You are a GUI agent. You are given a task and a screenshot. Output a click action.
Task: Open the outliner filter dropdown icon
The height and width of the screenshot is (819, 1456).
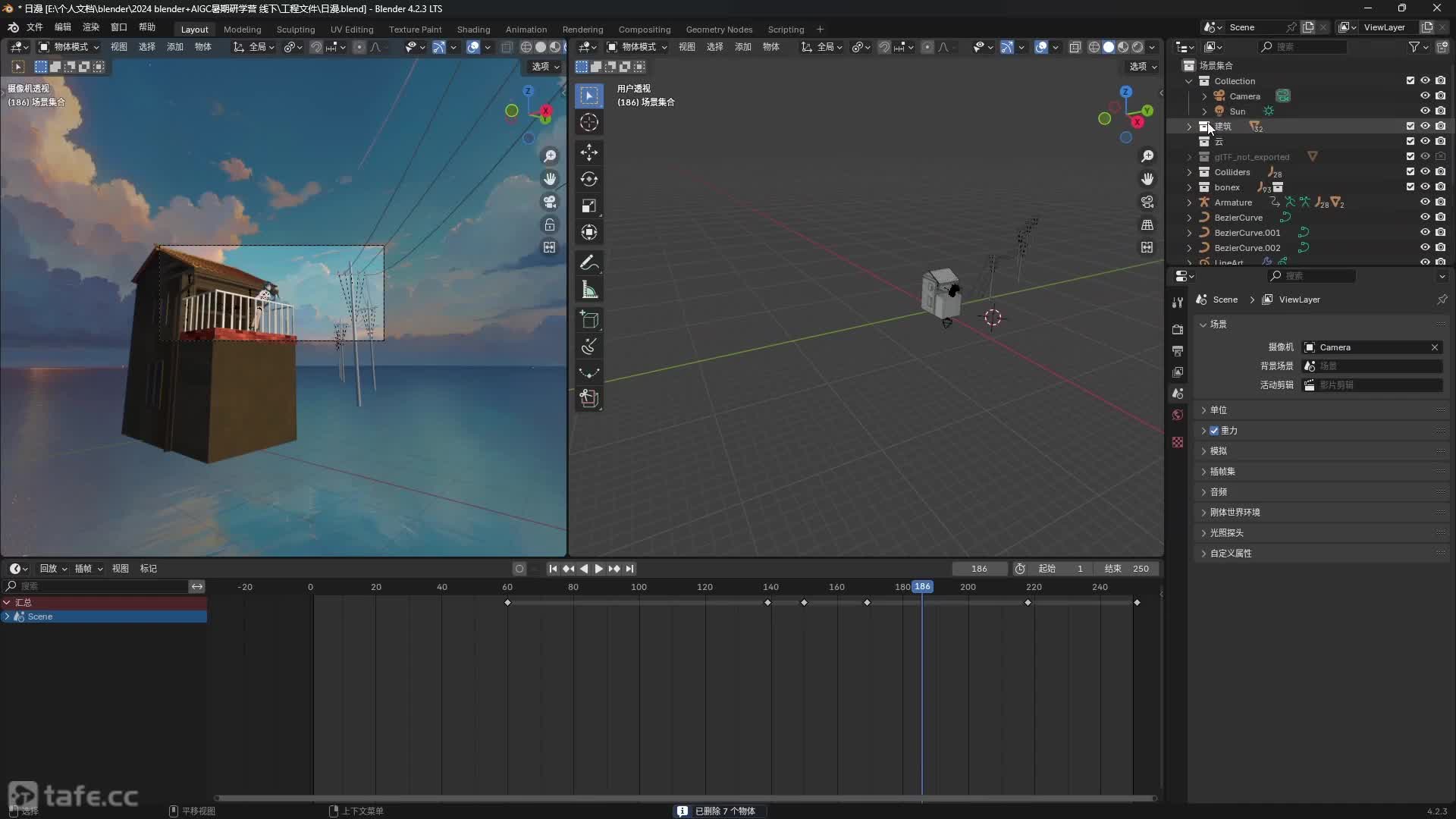click(1418, 47)
